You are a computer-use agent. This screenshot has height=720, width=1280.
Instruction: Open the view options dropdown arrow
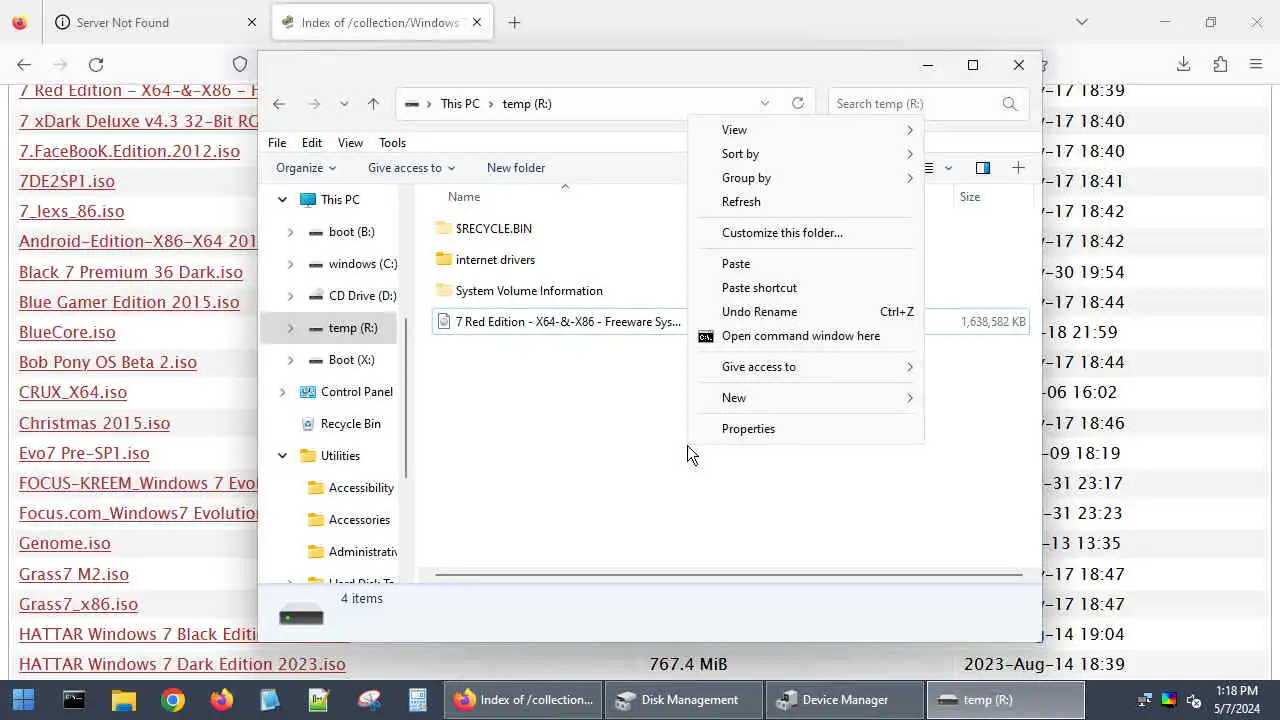click(x=948, y=168)
